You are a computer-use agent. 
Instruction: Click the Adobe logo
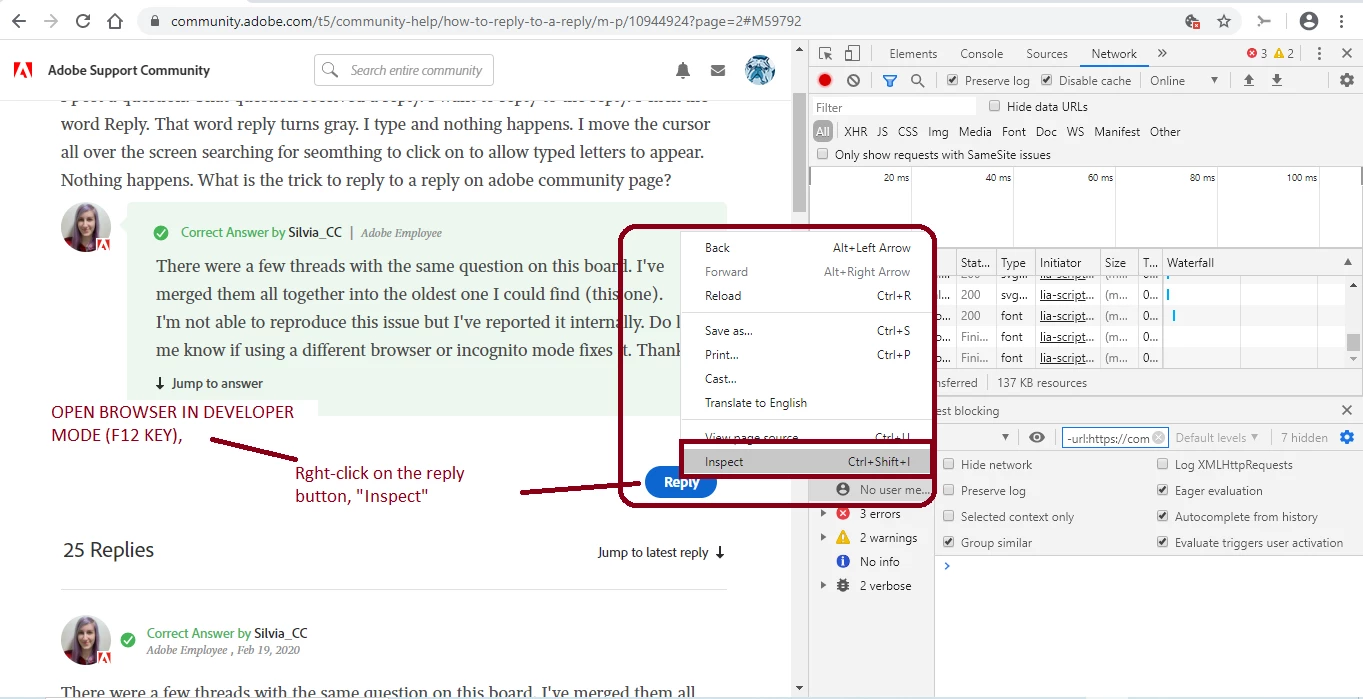point(22,70)
